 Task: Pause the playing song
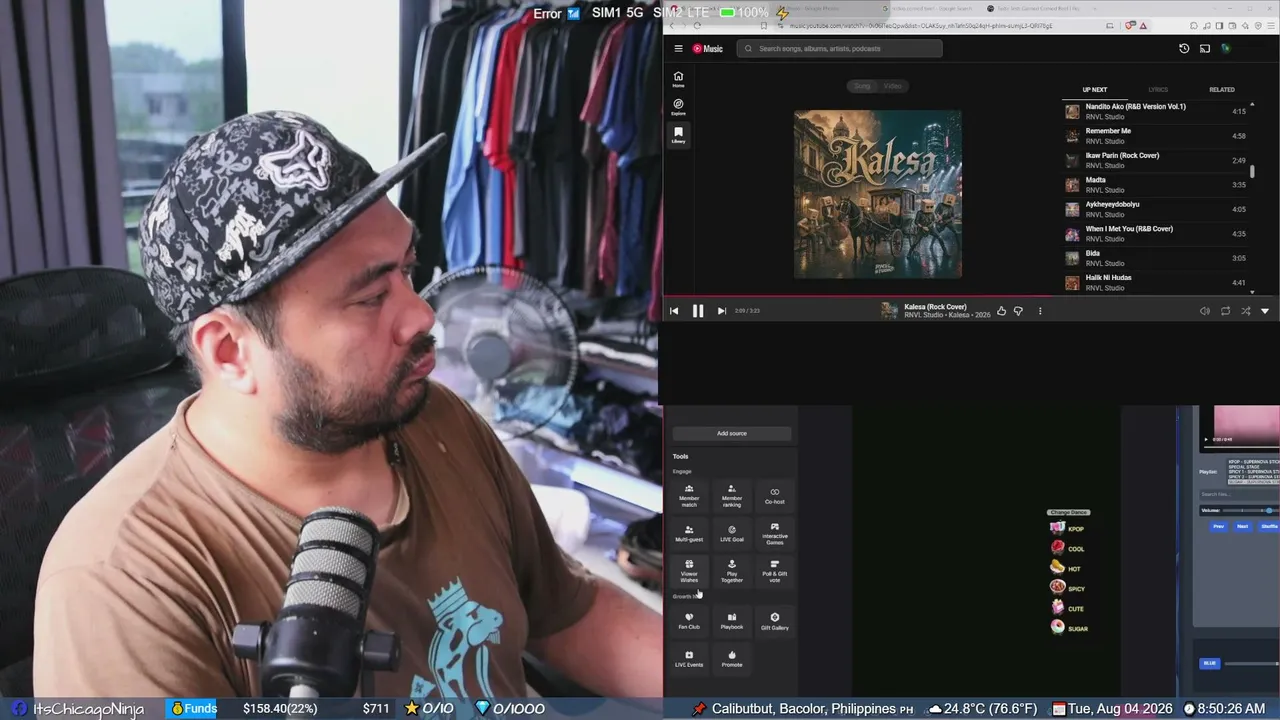pos(697,311)
